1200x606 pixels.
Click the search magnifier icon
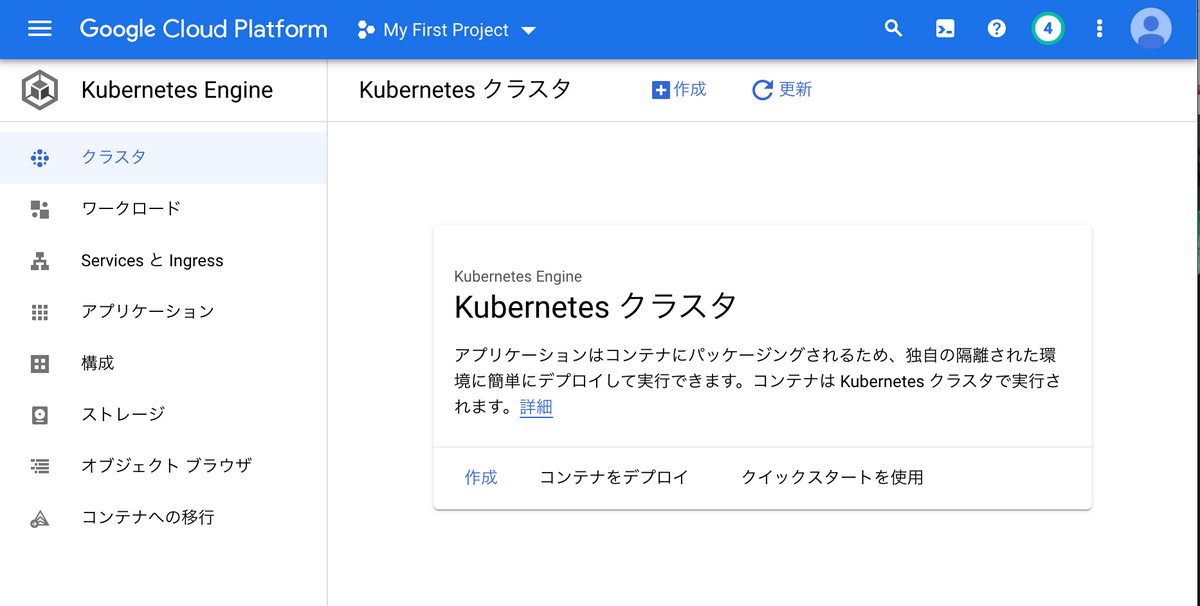[894, 29]
